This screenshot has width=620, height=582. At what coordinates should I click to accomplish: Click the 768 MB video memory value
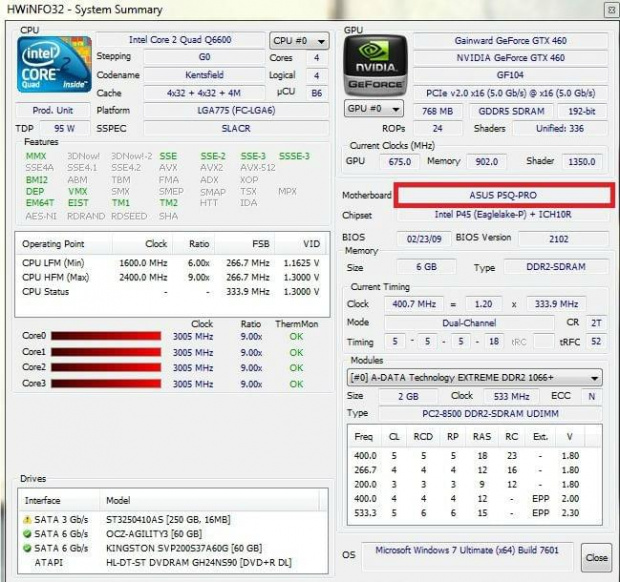(x=437, y=111)
